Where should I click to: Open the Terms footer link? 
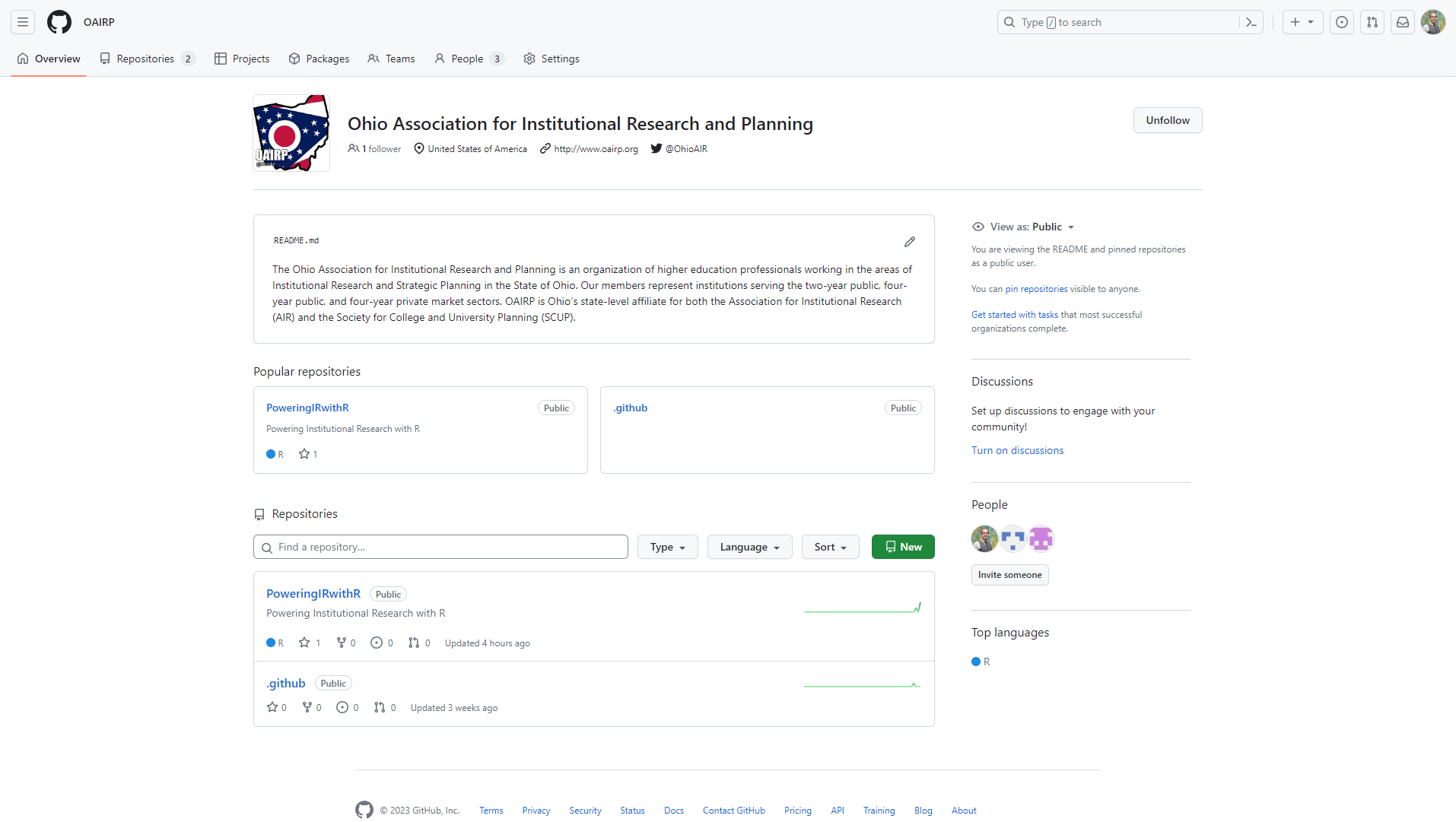click(491, 811)
